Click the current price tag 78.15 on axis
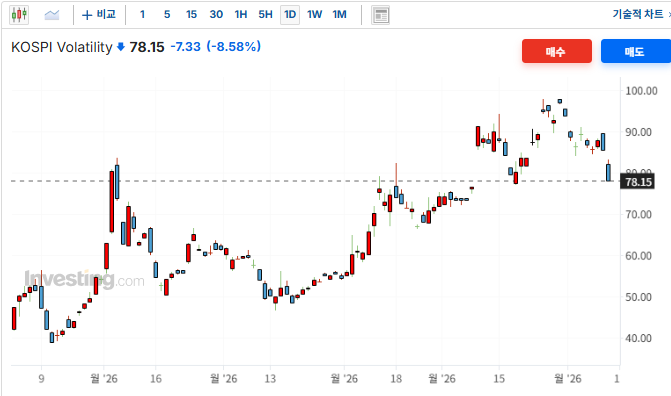Image resolution: width=671 pixels, height=396 pixels. tap(638, 182)
